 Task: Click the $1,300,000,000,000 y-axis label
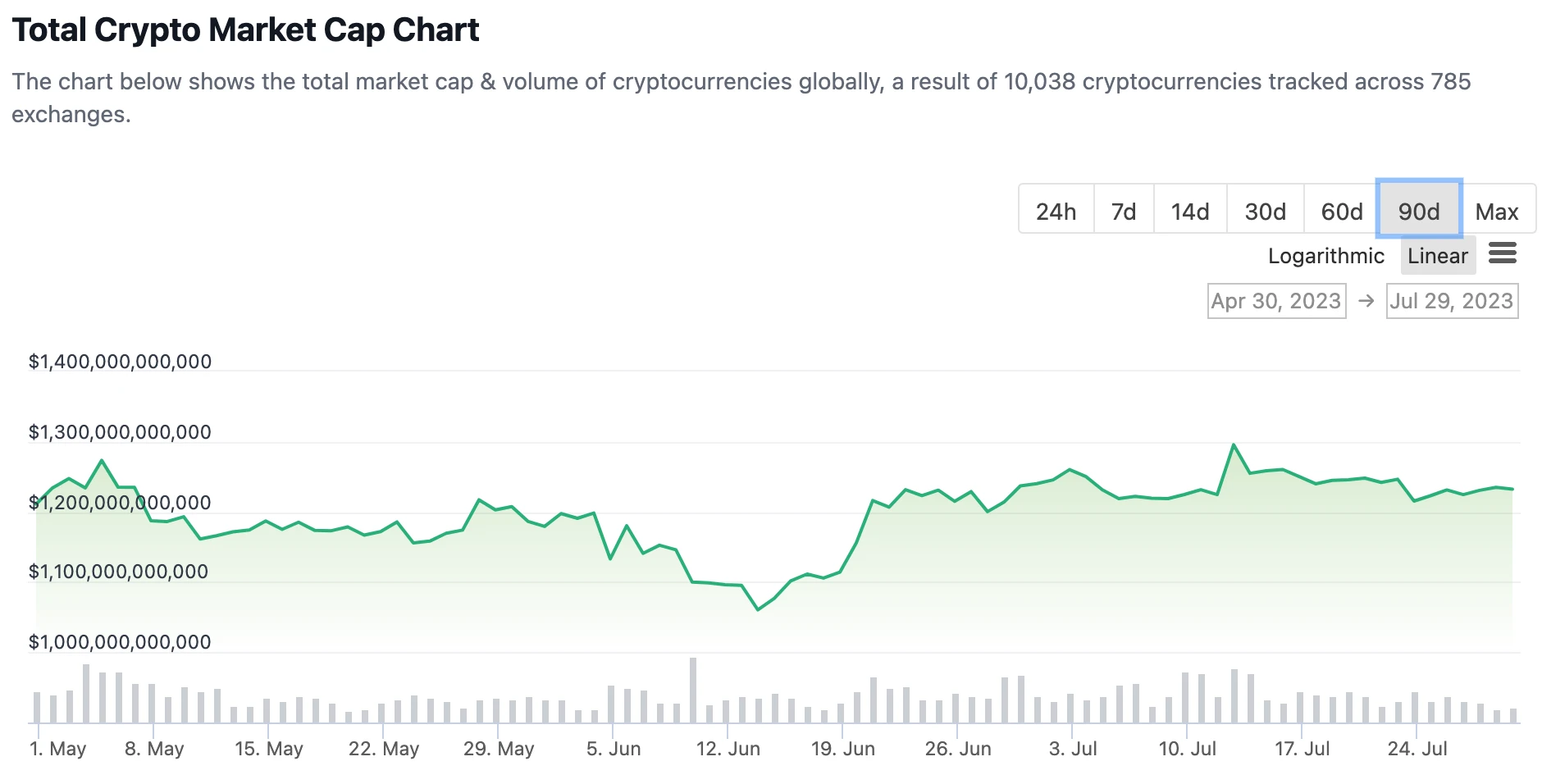tap(120, 432)
